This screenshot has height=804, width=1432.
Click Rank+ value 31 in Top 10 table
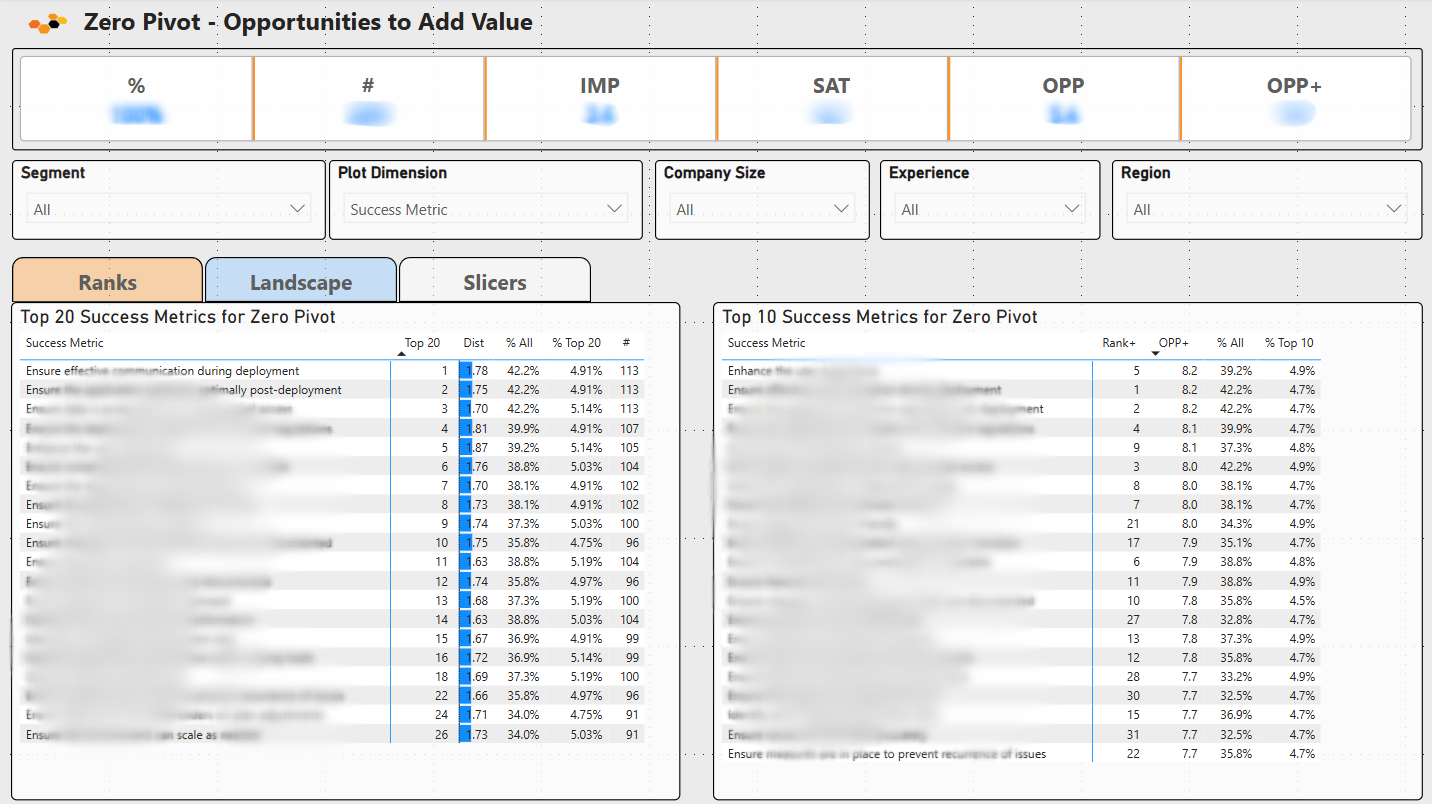[x=1133, y=734]
